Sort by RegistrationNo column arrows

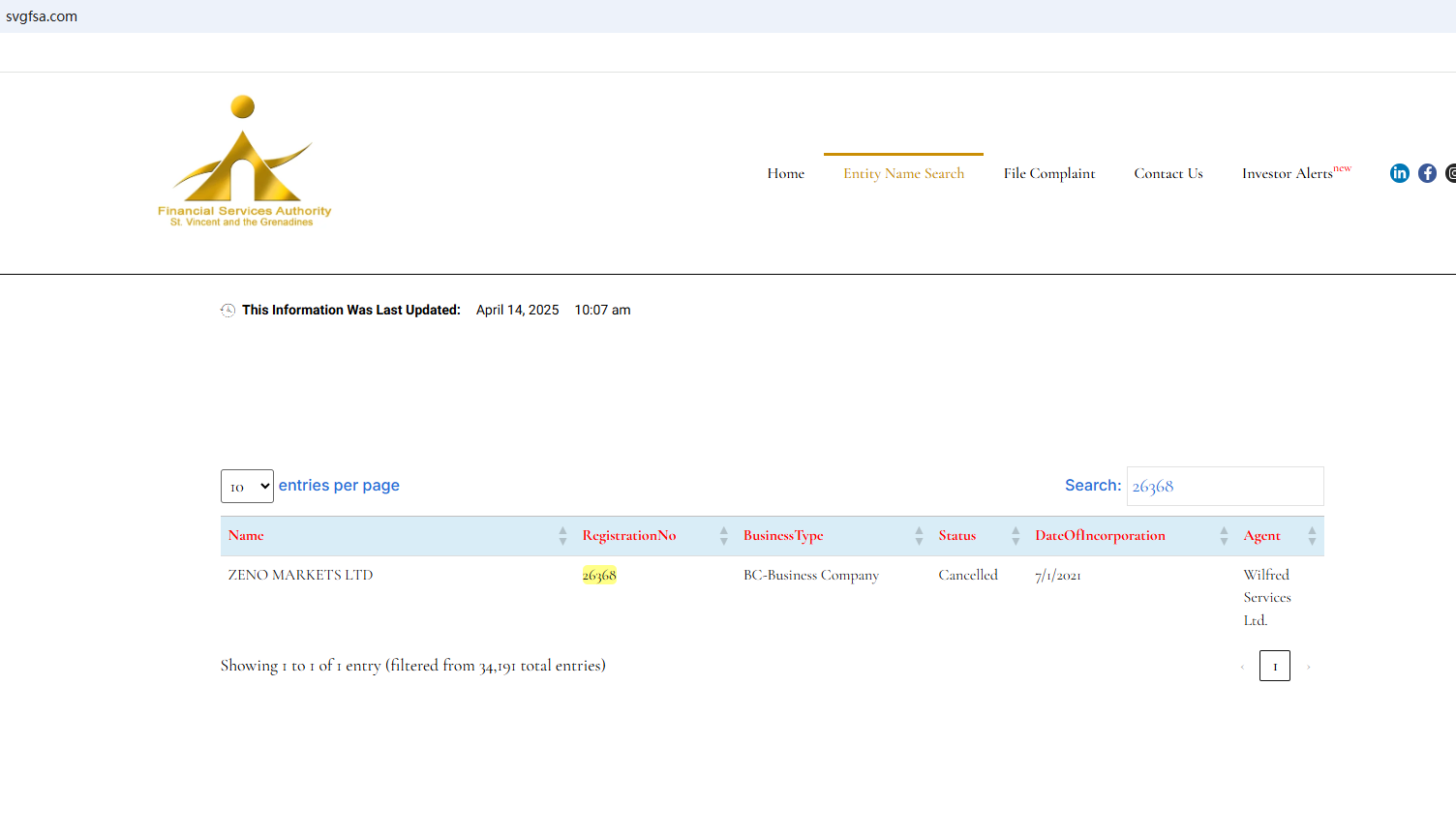[x=723, y=536]
